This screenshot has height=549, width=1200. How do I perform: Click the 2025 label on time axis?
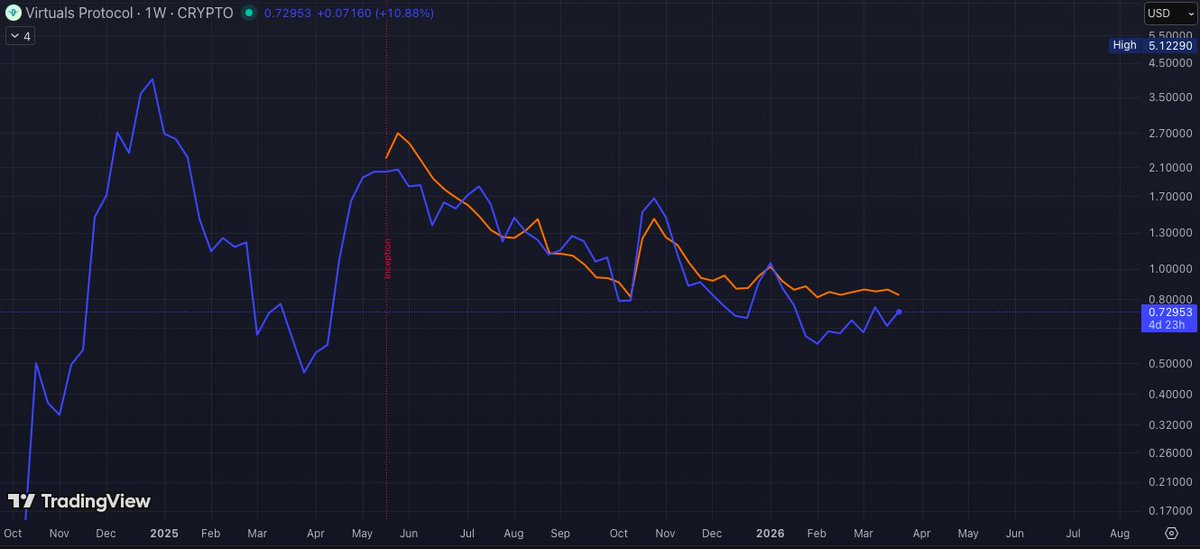tap(164, 534)
